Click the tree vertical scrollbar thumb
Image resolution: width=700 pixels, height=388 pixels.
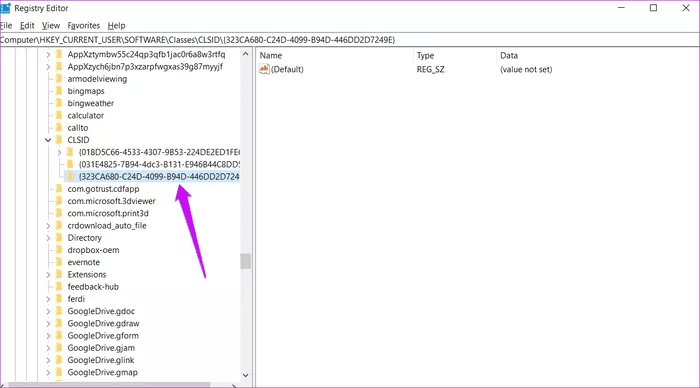[246, 261]
